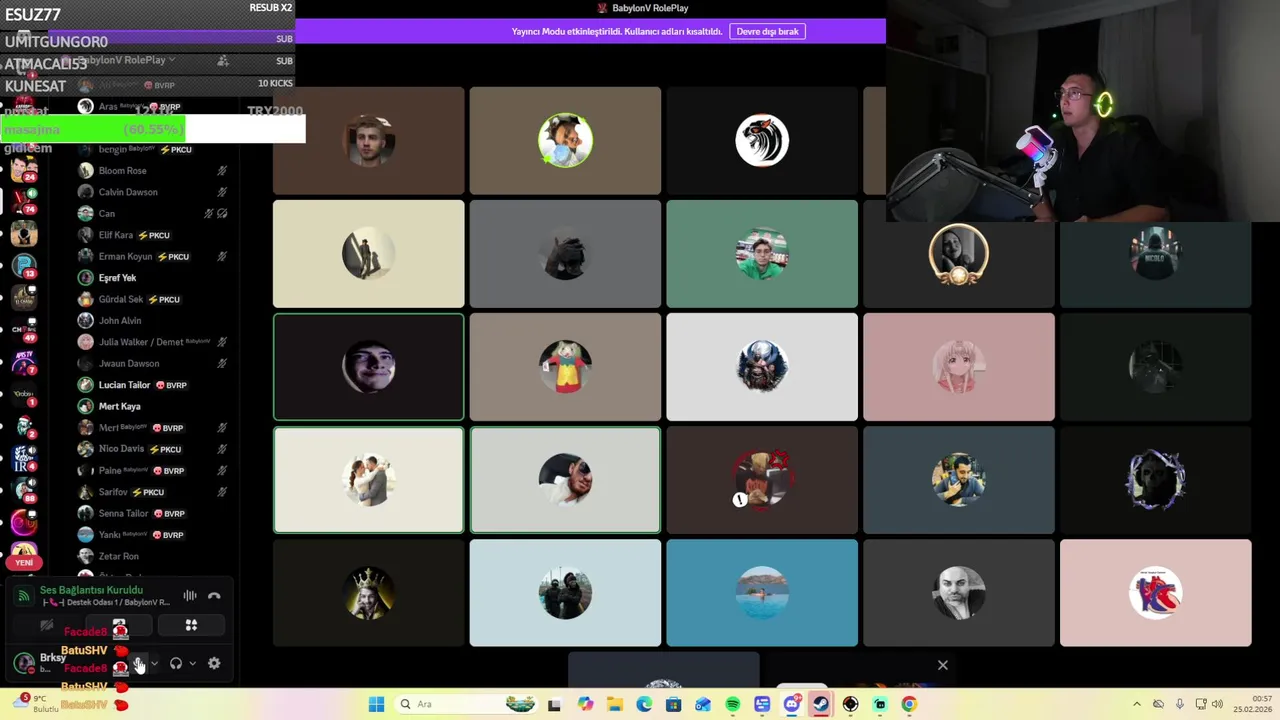Open Microsoft Edge from taskbar
The width and height of the screenshot is (1280, 720).
tap(644, 704)
